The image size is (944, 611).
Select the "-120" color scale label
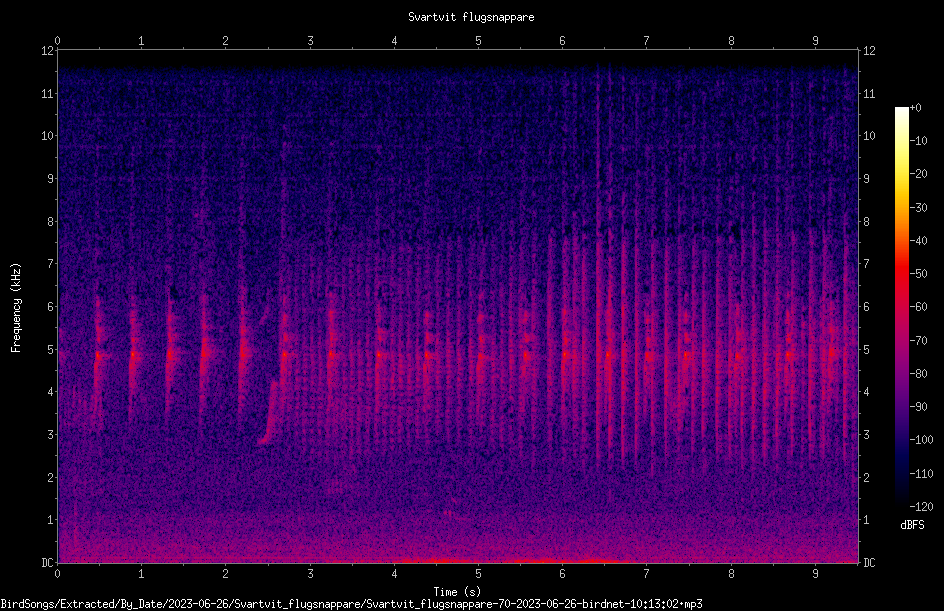pyautogui.click(x=922, y=507)
